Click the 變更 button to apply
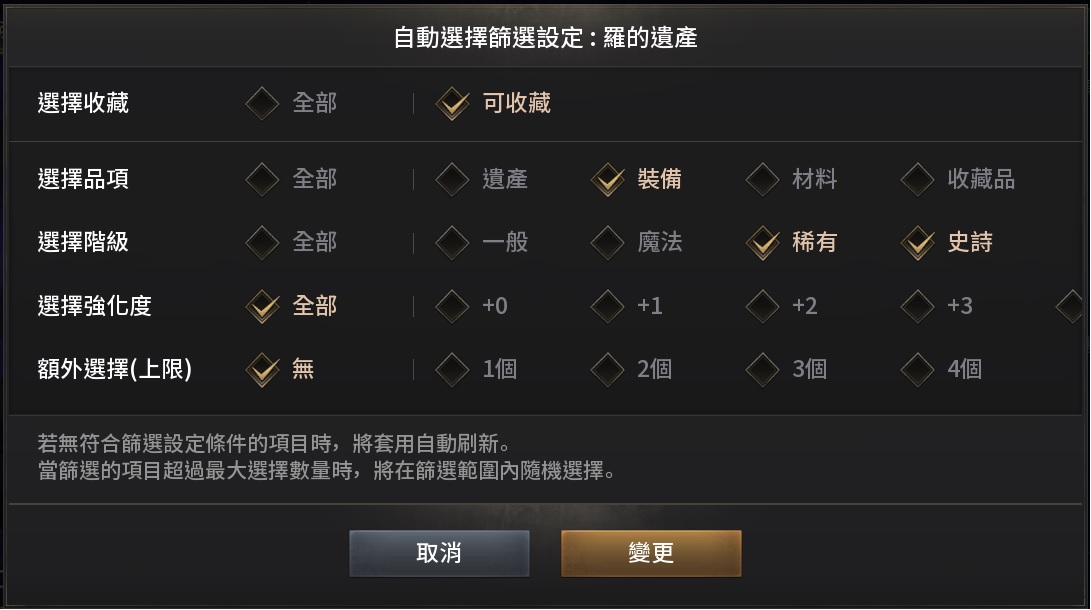Screen dimensions: 1091x610 [651, 553]
